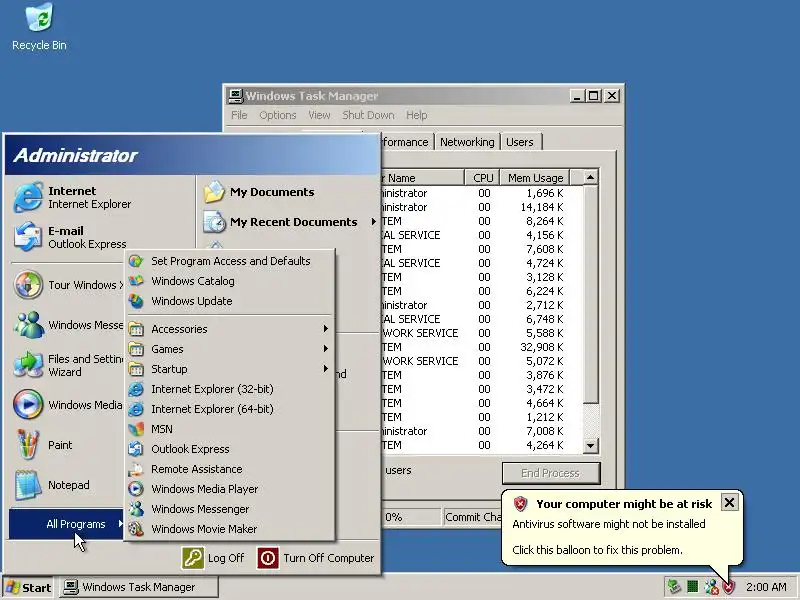Switch to the Performance tab

(x=406, y=142)
